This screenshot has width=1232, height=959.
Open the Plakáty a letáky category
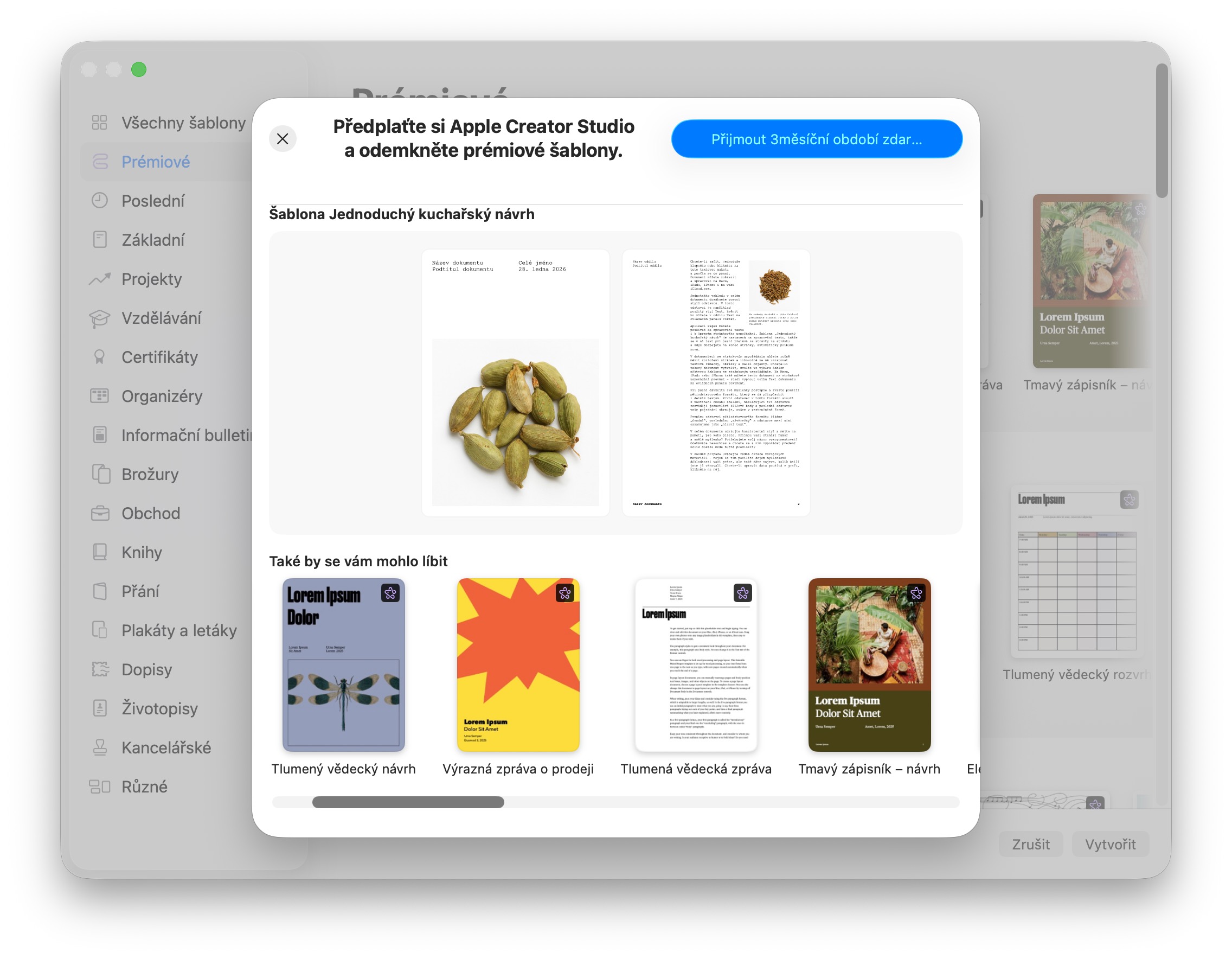tap(179, 631)
